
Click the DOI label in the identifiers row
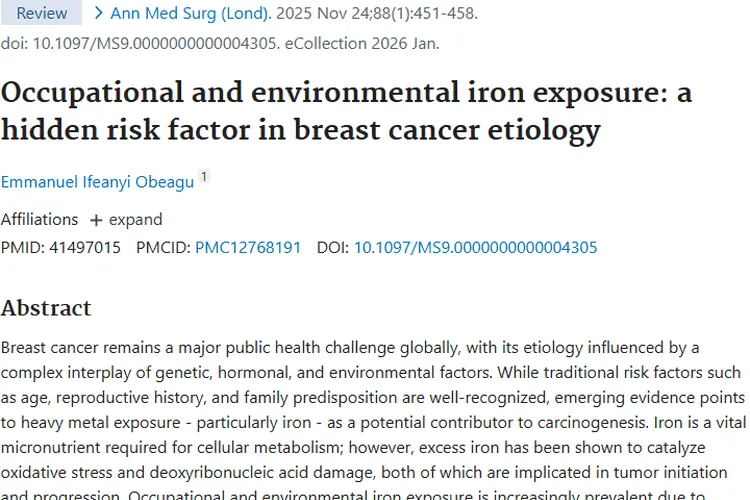point(333,247)
